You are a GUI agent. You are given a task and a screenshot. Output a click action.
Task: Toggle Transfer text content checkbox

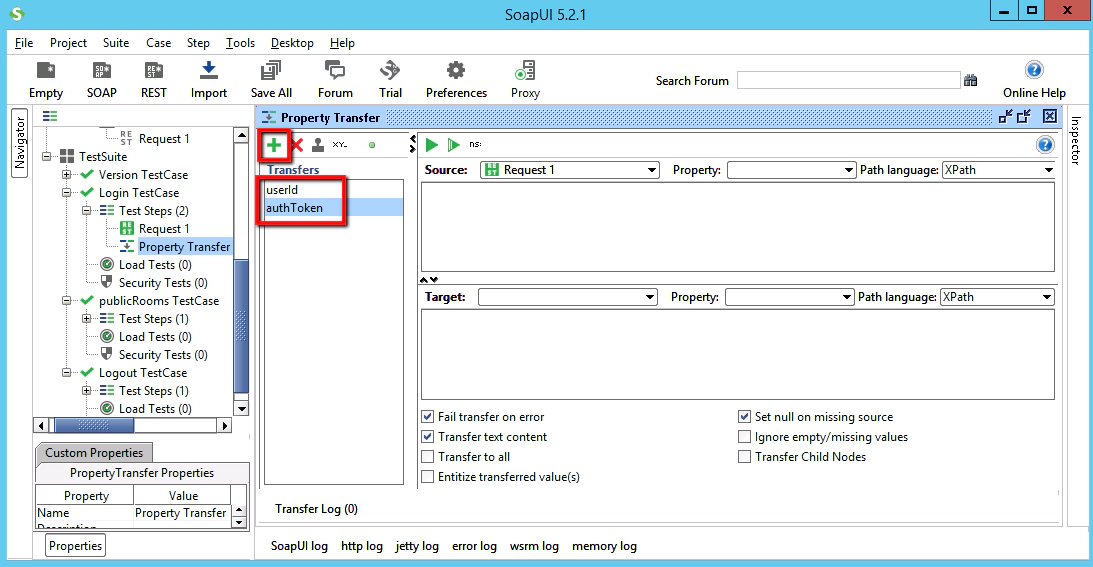click(x=428, y=437)
